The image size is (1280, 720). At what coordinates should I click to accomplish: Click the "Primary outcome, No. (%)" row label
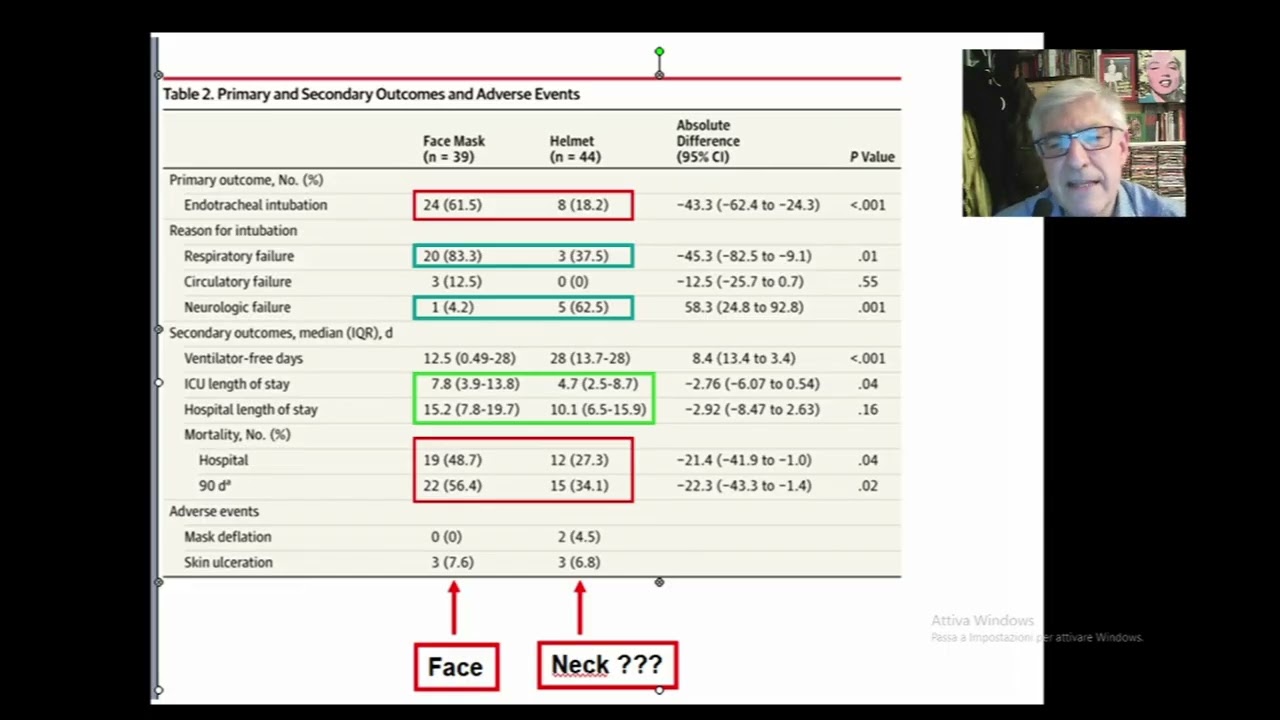[246, 180]
